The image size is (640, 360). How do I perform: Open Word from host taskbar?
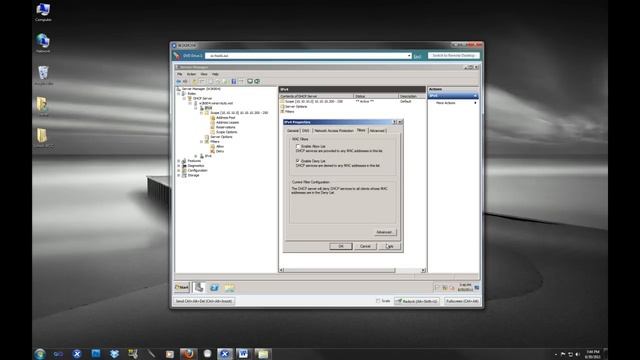(x=243, y=354)
